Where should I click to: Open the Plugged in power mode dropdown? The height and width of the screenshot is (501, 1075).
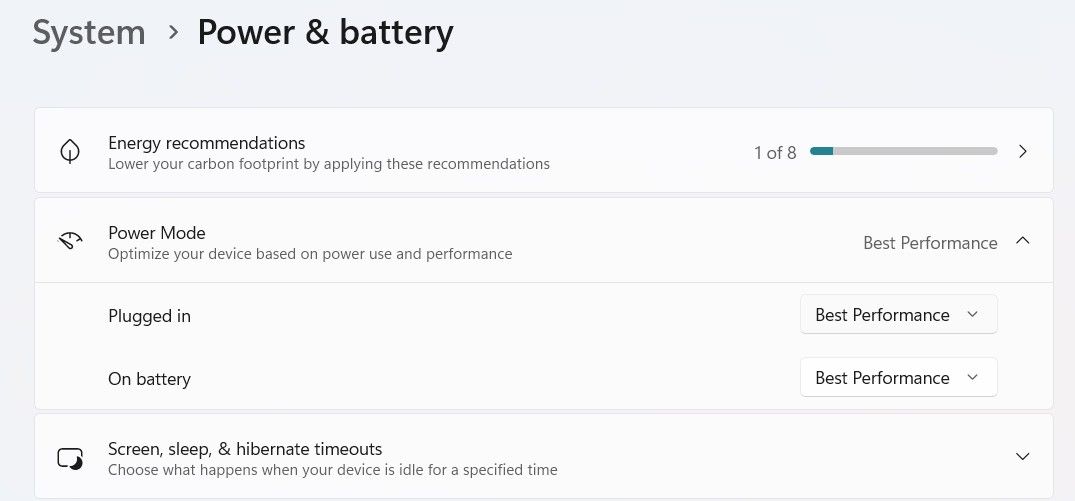click(x=898, y=315)
